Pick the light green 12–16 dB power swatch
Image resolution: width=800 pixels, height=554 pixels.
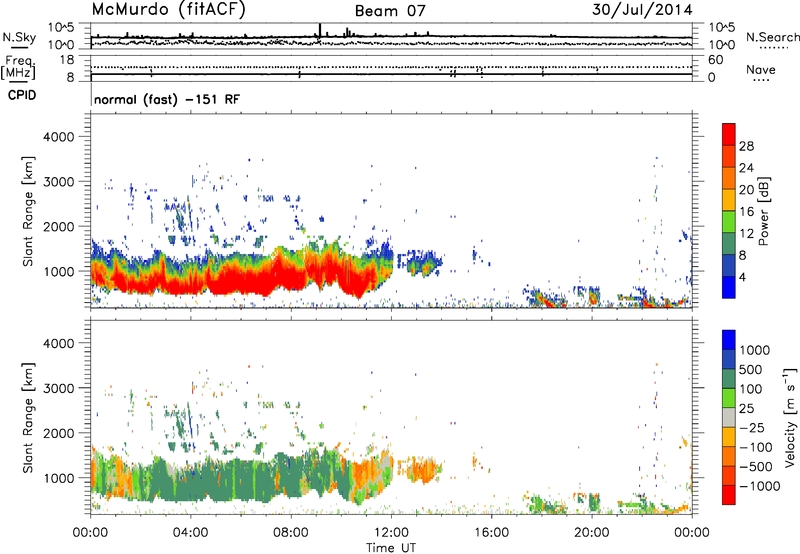(x=729, y=222)
